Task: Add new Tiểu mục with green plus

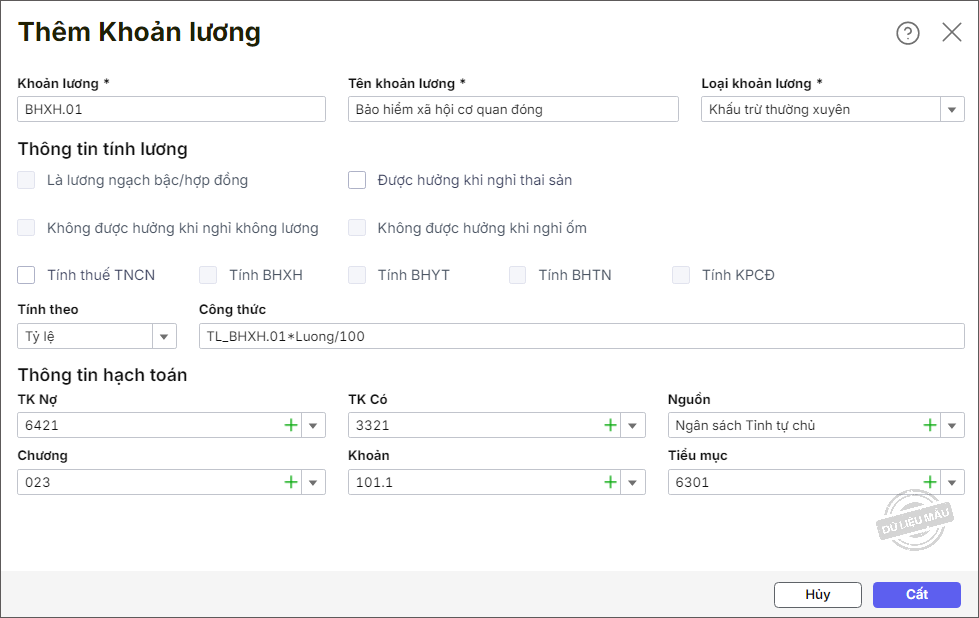Action: [x=930, y=482]
